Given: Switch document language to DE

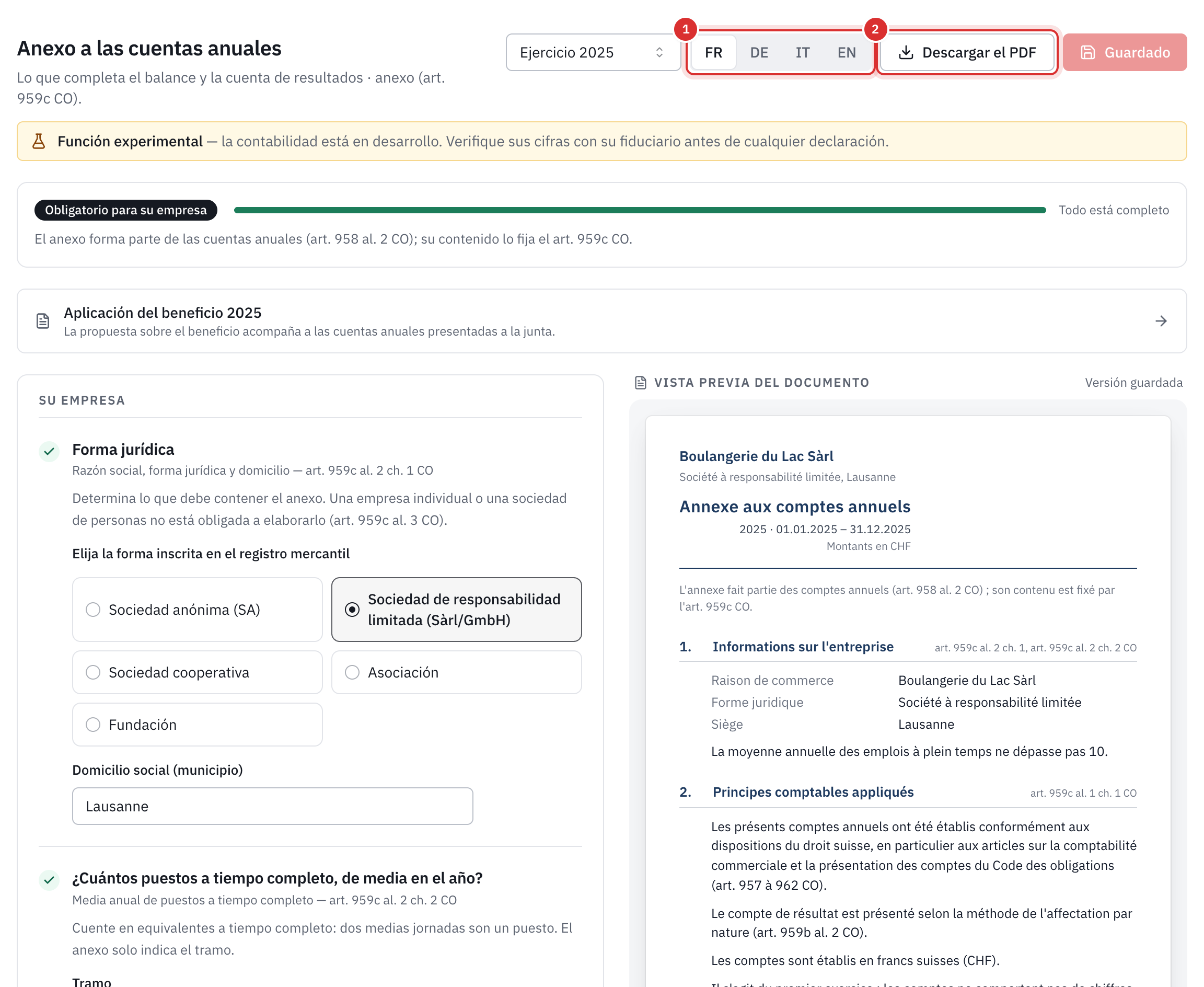Looking at the screenshot, I should point(759,53).
